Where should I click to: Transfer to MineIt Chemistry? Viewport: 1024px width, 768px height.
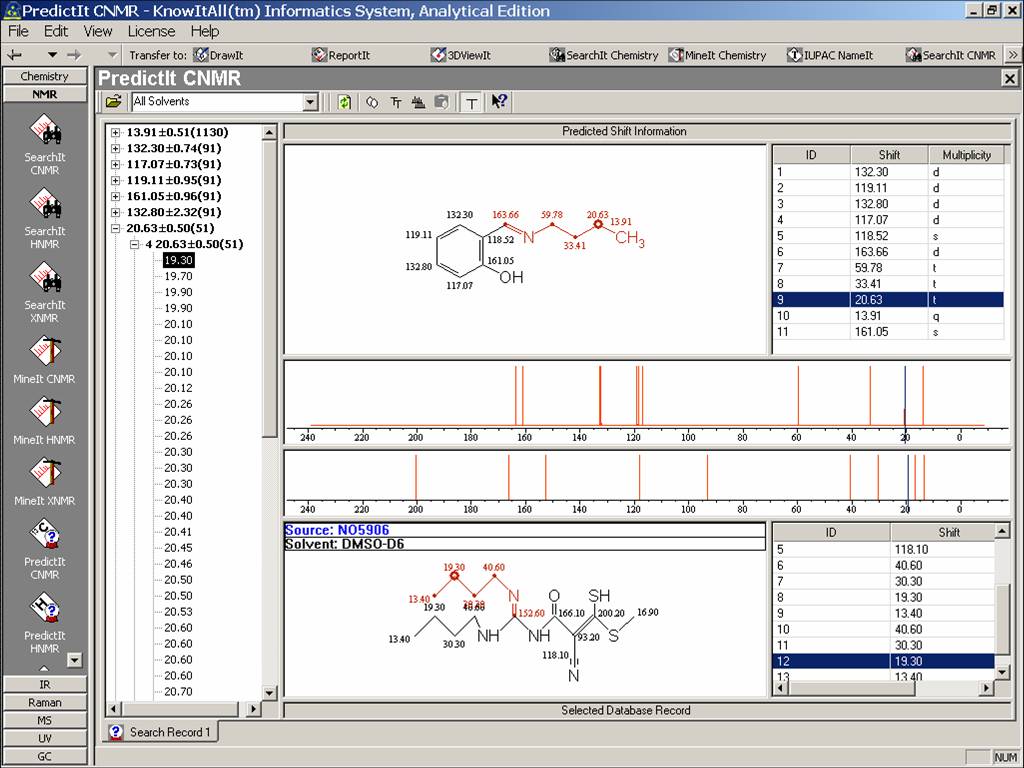[718, 56]
